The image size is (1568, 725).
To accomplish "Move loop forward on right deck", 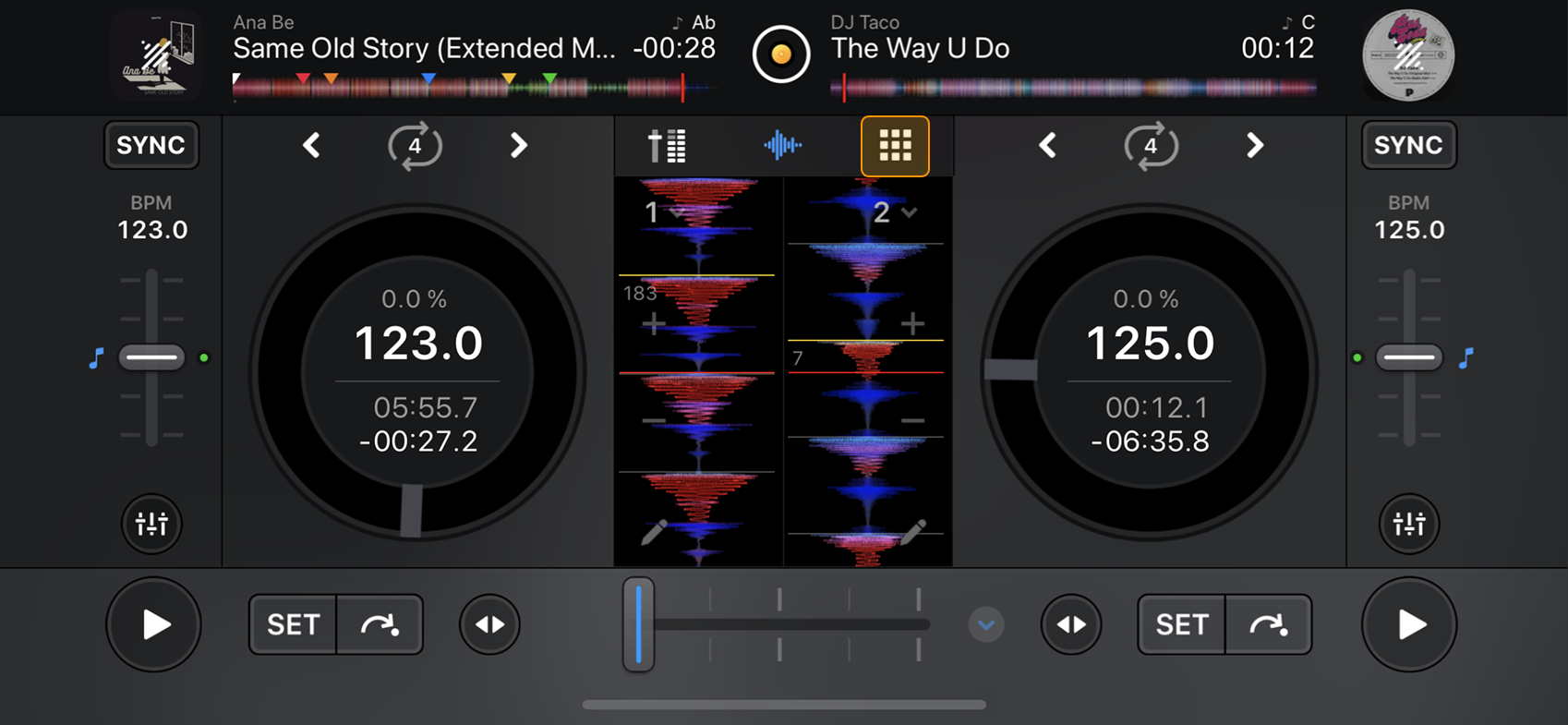I will (x=1255, y=145).
